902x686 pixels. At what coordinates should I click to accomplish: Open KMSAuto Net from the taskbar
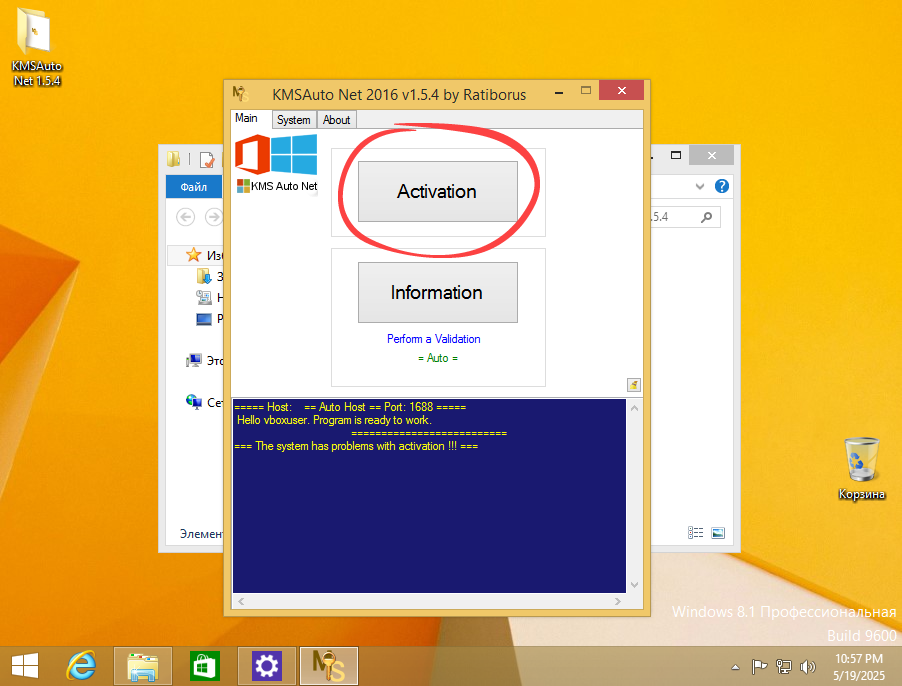tap(328, 665)
